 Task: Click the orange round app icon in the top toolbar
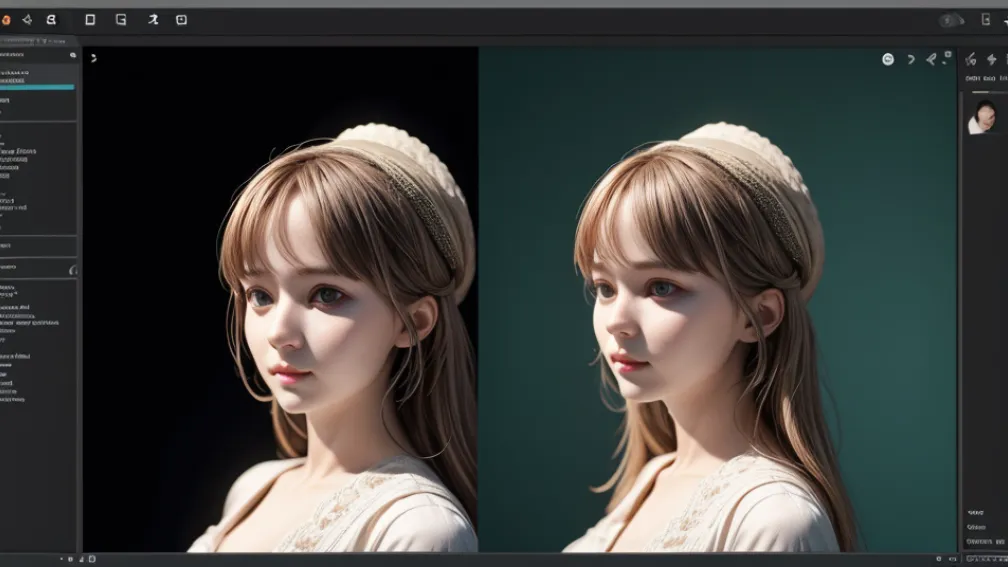(x=6, y=20)
